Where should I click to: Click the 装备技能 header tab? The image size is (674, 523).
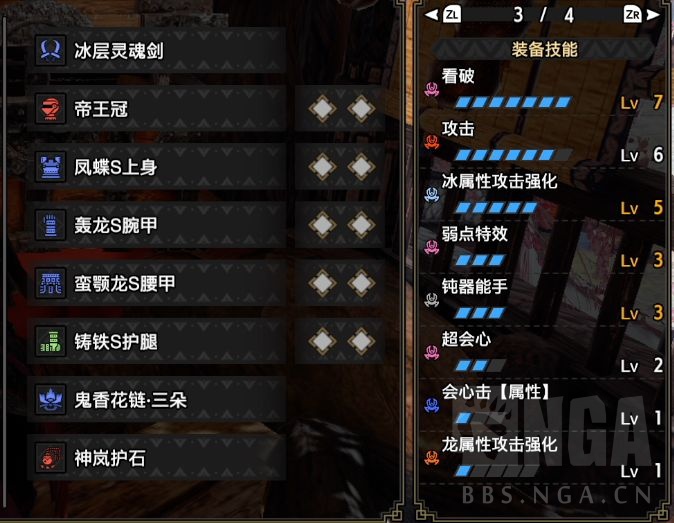click(544, 49)
